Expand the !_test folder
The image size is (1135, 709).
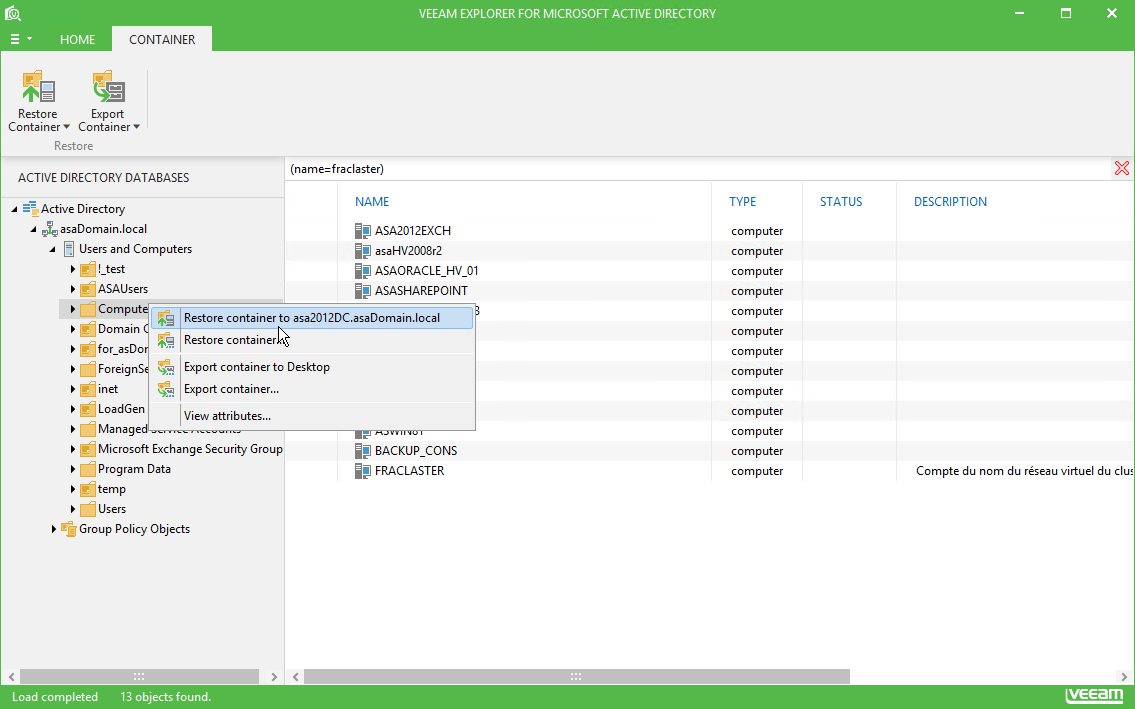[x=72, y=269]
